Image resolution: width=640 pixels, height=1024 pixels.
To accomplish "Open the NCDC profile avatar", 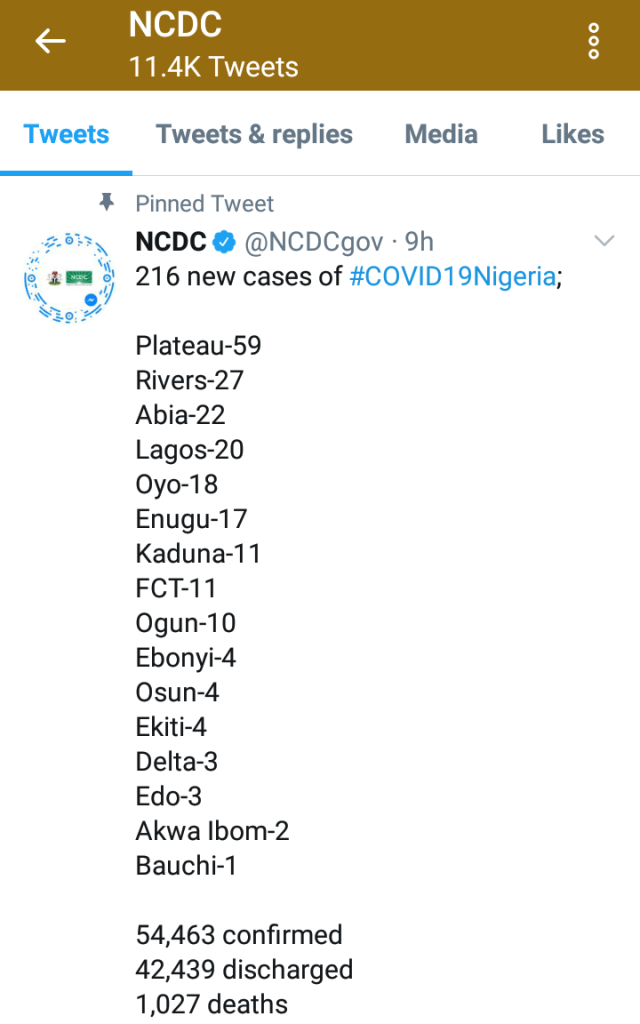I will 65,278.
